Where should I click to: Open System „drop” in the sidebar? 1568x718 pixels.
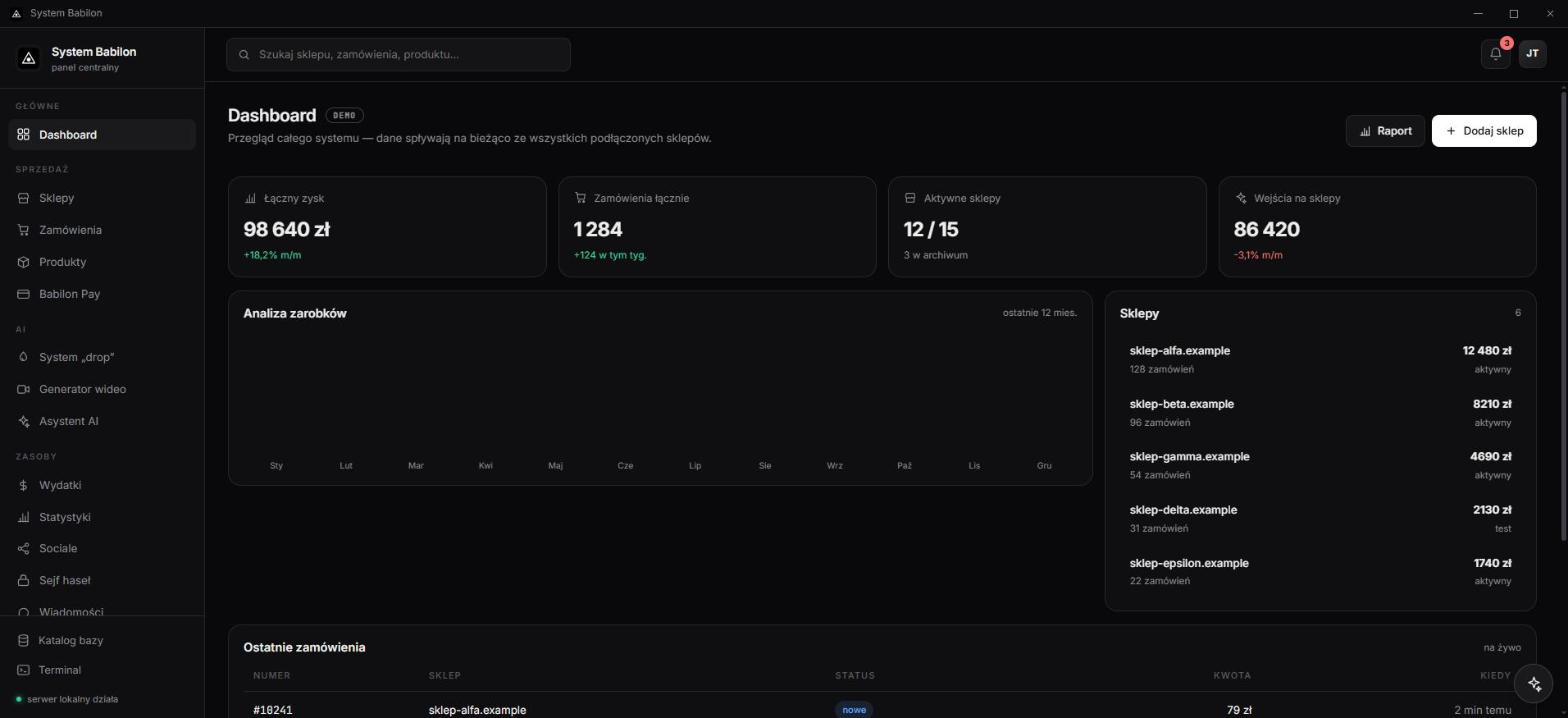point(102,357)
